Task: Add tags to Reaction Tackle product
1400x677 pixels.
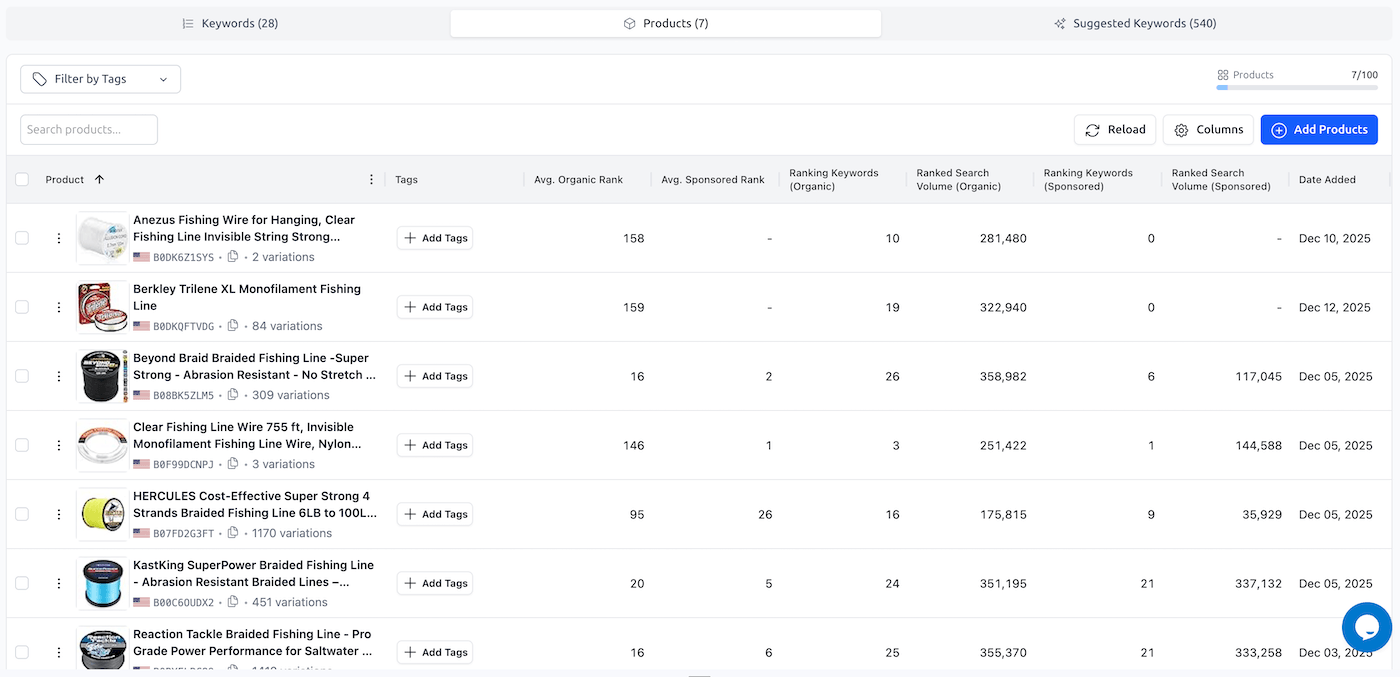Action: click(x=435, y=652)
